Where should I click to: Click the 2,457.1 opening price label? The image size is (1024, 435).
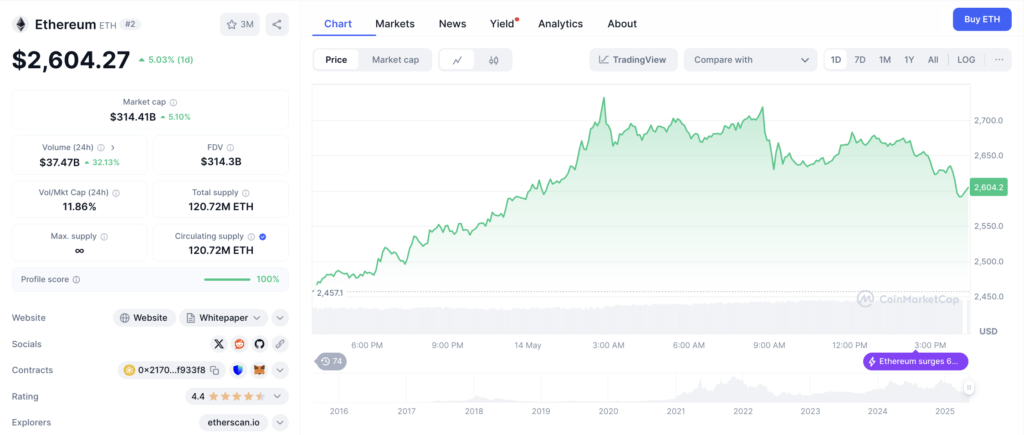[329, 293]
